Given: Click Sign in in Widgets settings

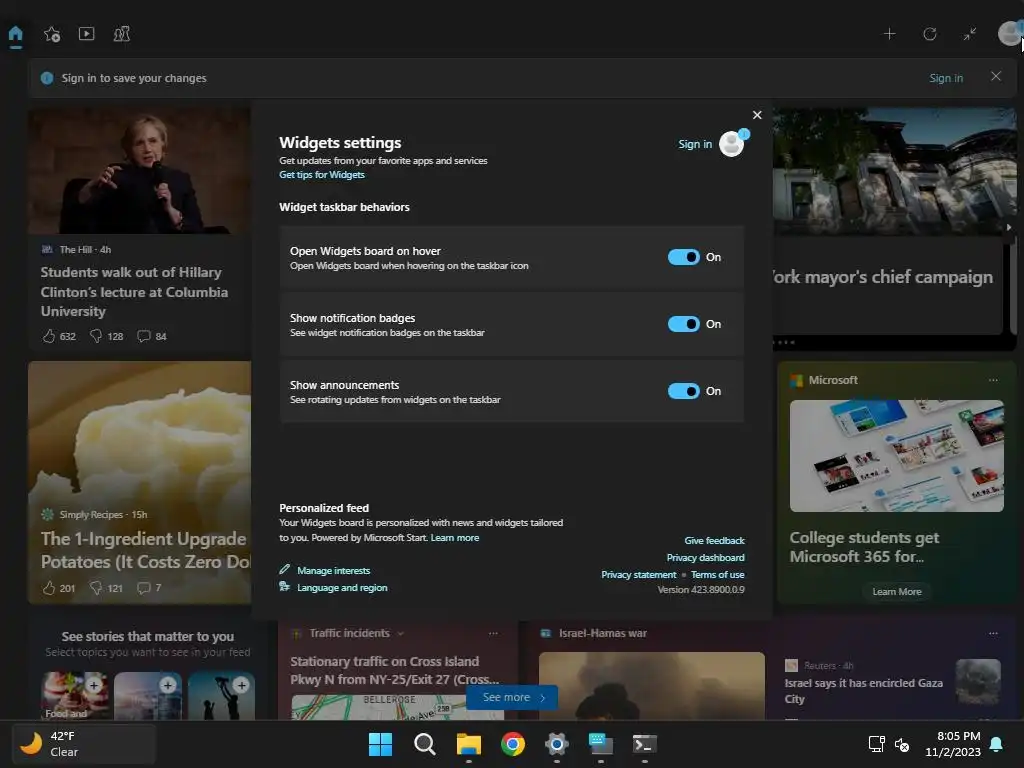Looking at the screenshot, I should click(x=695, y=144).
